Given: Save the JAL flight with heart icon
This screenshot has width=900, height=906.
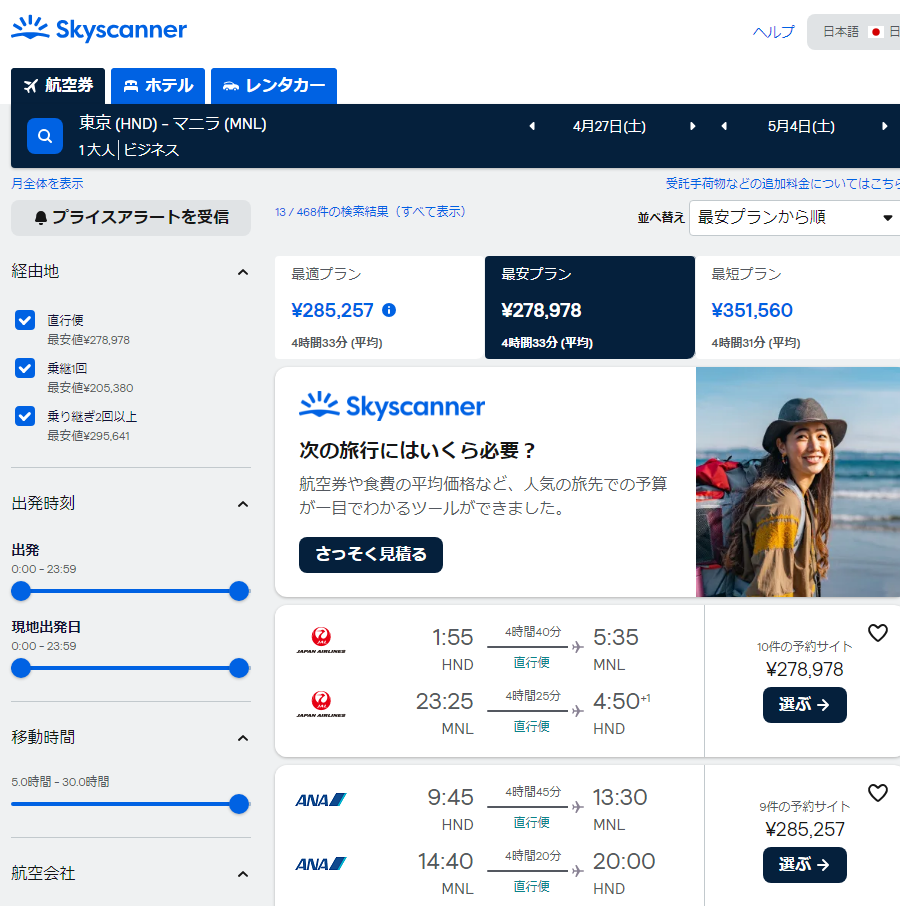Looking at the screenshot, I should tap(877, 633).
